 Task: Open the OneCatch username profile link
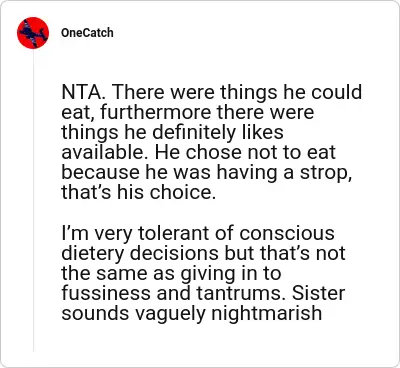tap(87, 33)
